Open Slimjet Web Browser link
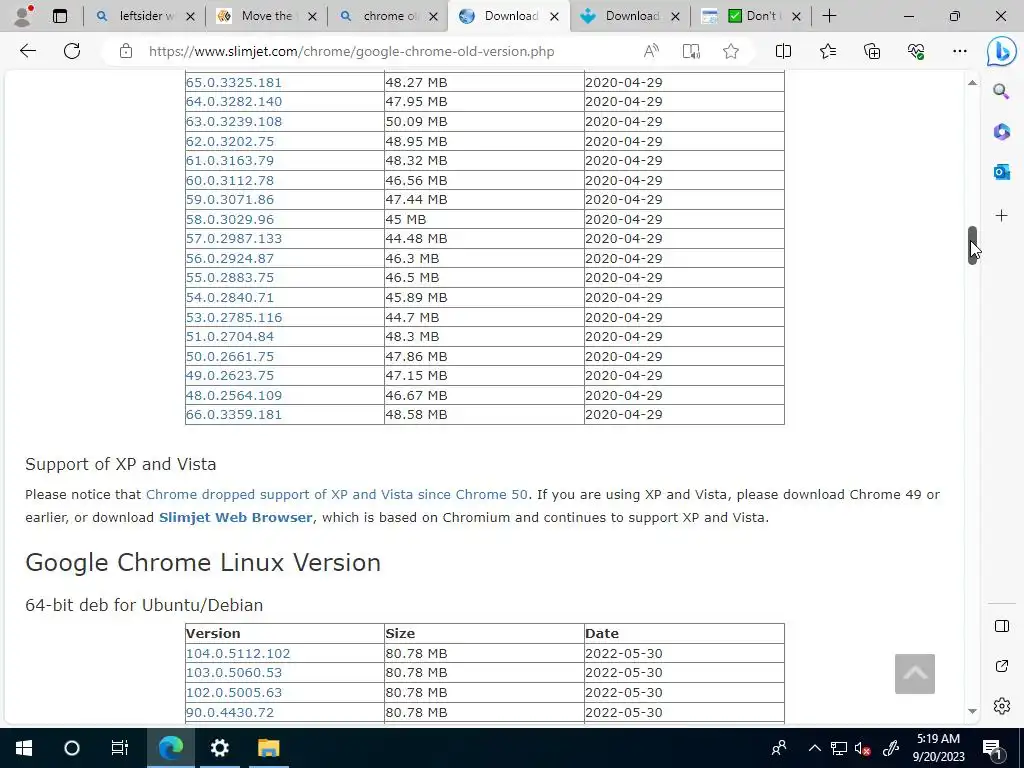Viewport: 1024px width, 768px height. pyautogui.click(x=236, y=517)
